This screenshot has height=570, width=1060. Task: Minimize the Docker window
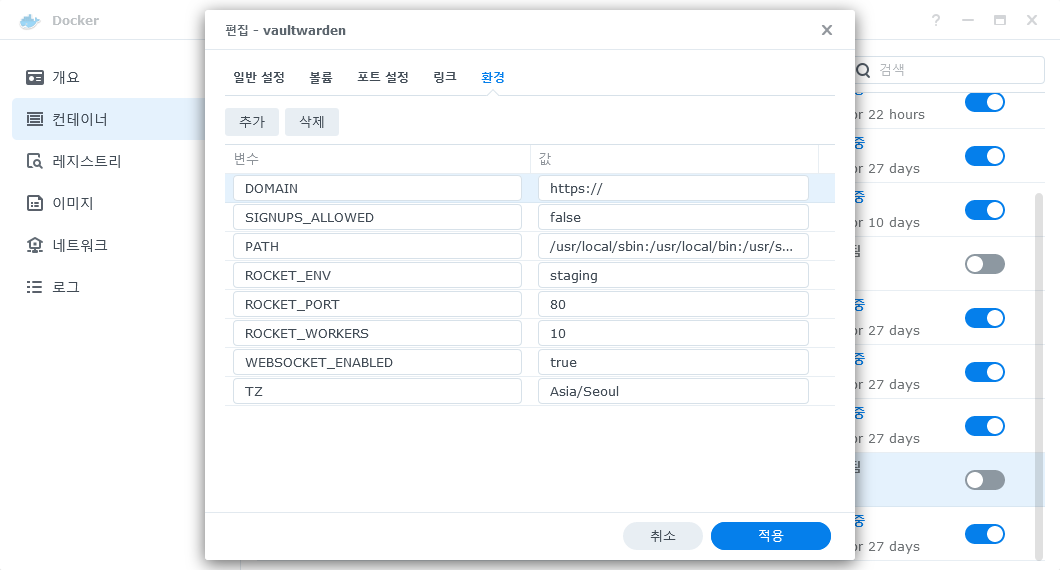click(968, 20)
